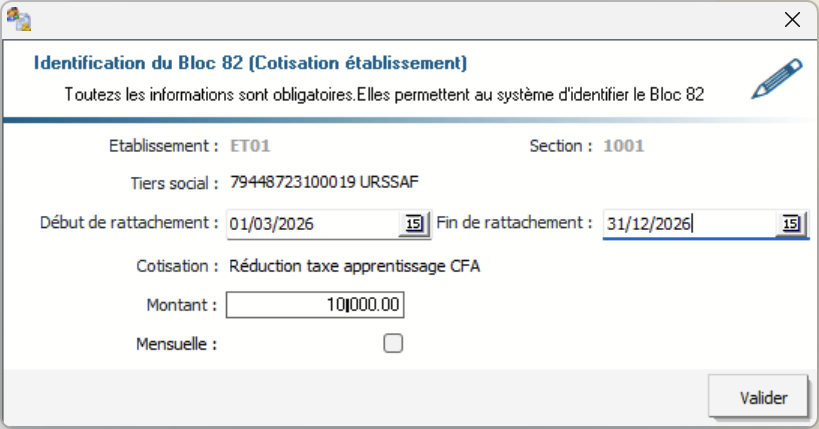Click the Mensuelle label
The height and width of the screenshot is (429, 819).
click(177, 344)
